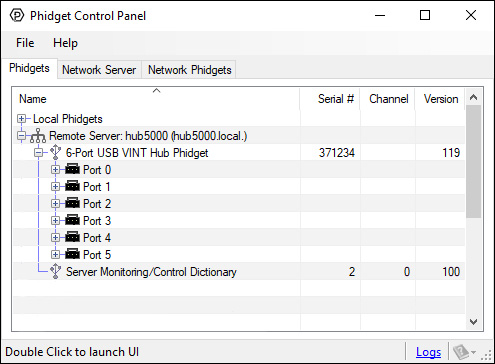
Task: Click the port icon next to Port 2
Action: tap(72, 203)
